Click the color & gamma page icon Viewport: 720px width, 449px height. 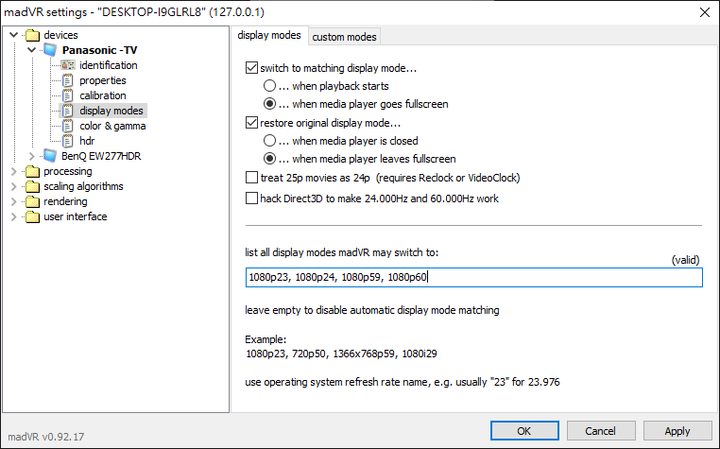68,126
